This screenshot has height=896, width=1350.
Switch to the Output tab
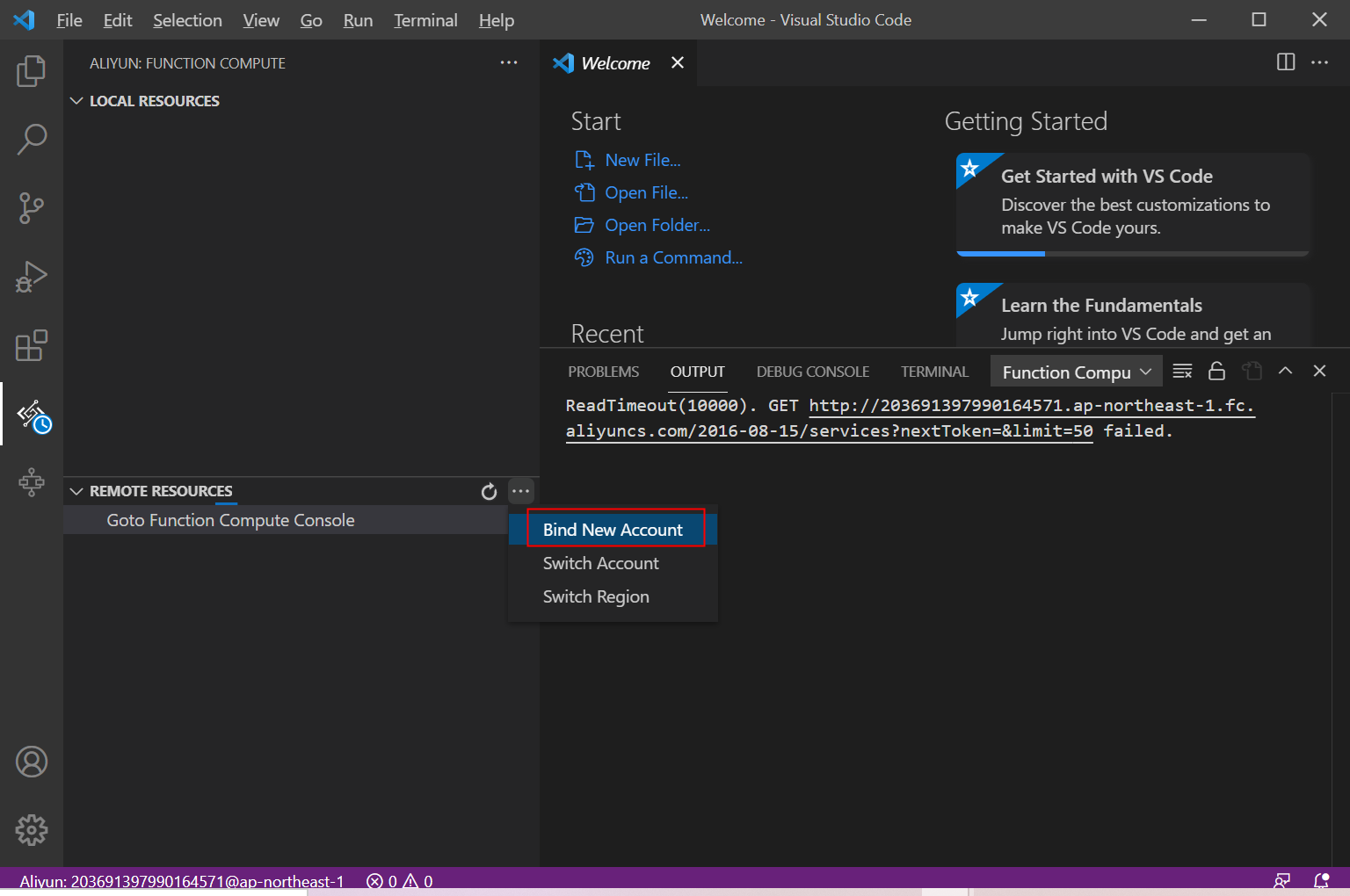[x=698, y=372]
